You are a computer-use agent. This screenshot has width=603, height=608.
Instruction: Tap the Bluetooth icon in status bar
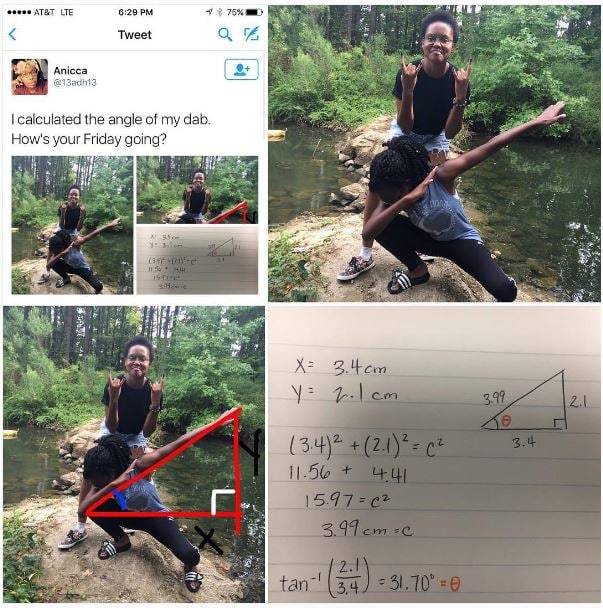(x=219, y=12)
